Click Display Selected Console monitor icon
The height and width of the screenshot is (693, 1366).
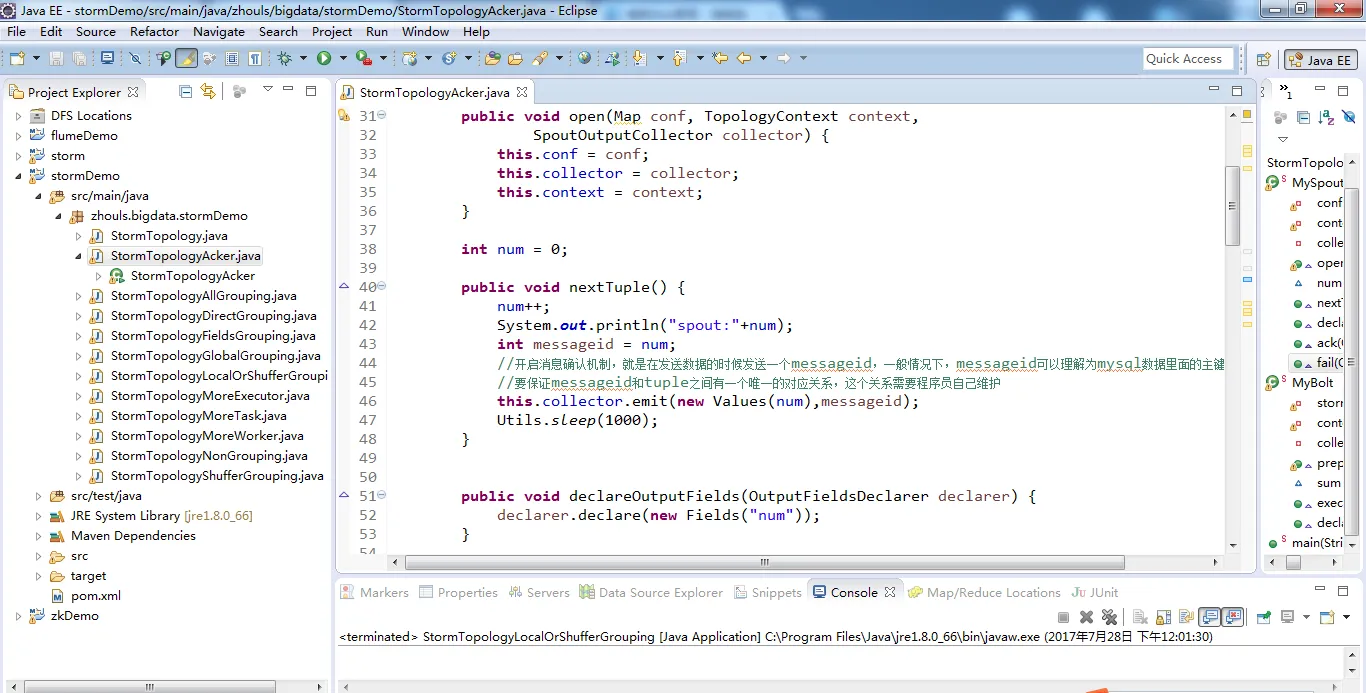[1287, 617]
